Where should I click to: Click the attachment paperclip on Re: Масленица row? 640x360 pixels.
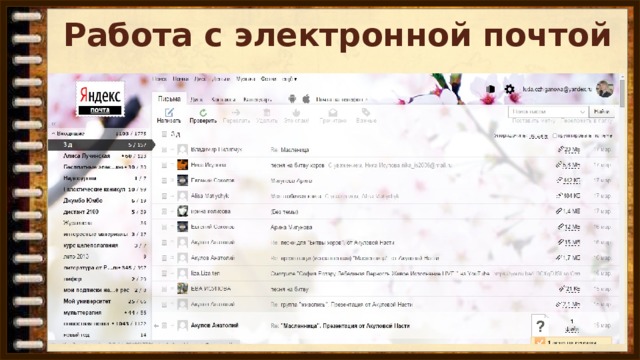coord(560,150)
